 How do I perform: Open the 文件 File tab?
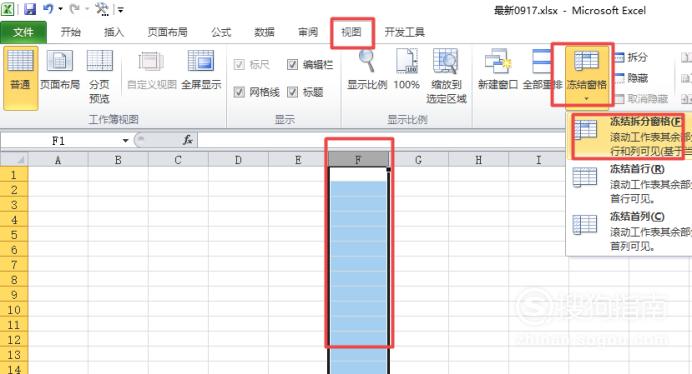23,32
